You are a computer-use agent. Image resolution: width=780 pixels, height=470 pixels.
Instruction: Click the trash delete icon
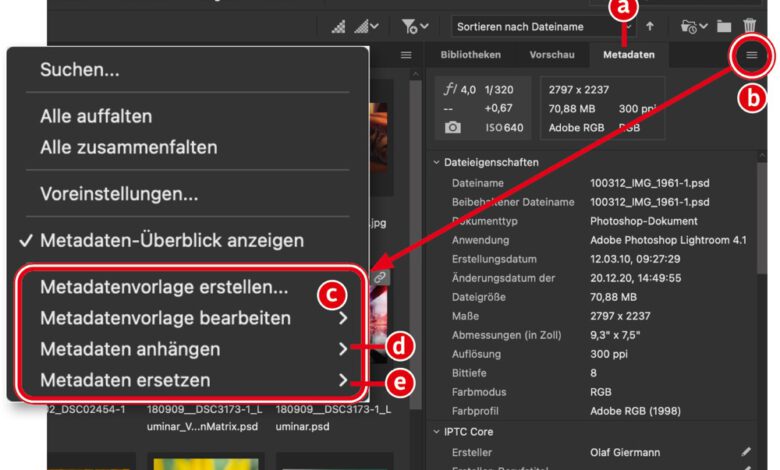click(x=750, y=26)
